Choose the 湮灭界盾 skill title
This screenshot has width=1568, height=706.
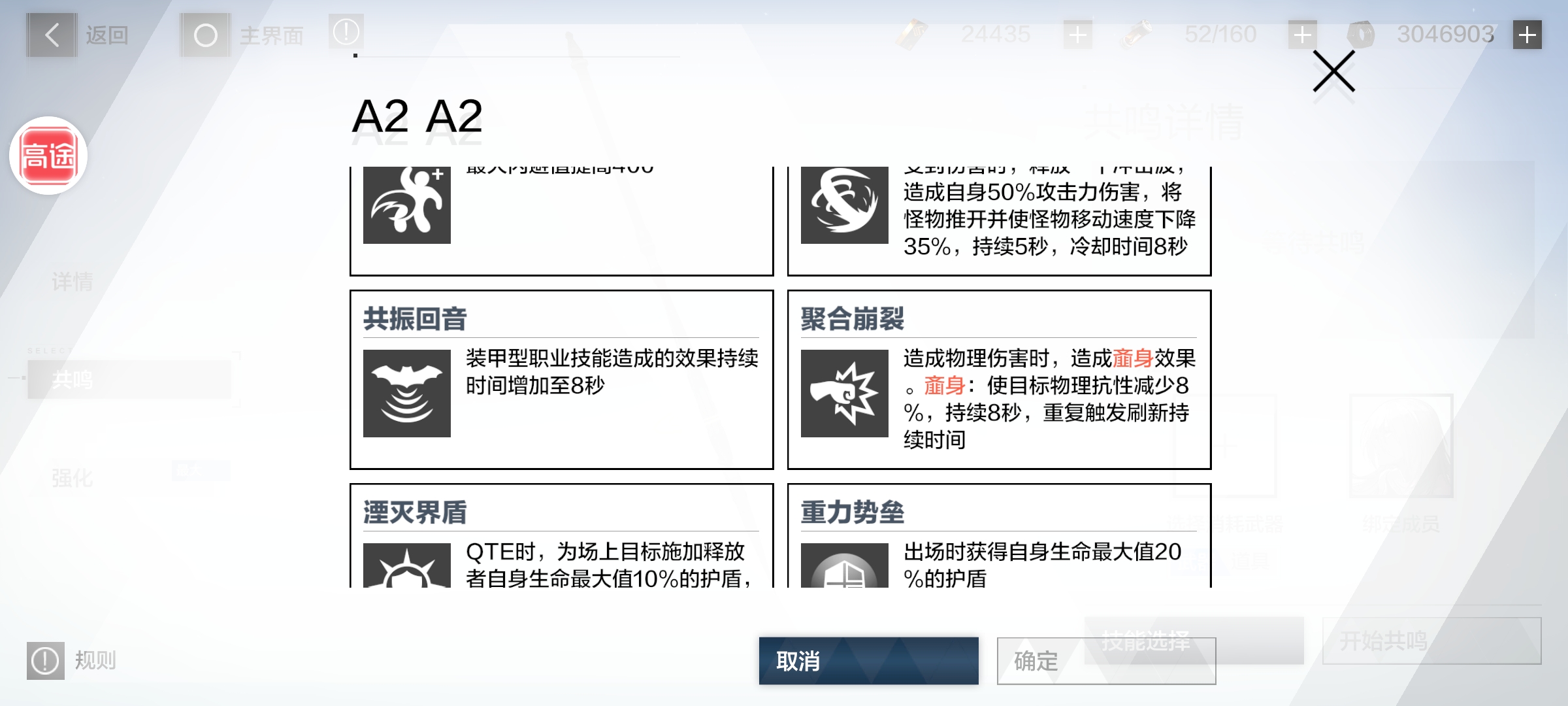[x=415, y=513]
